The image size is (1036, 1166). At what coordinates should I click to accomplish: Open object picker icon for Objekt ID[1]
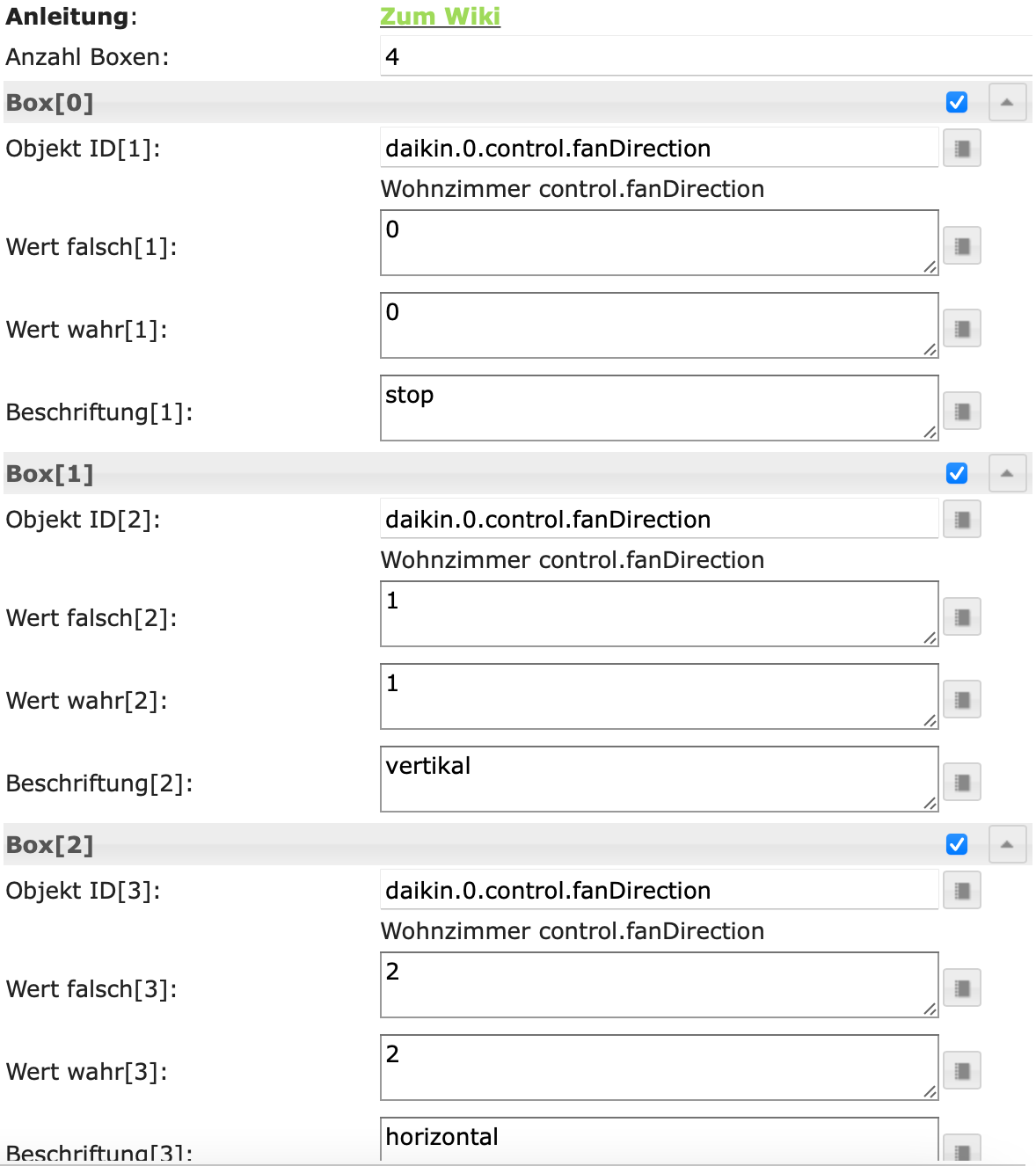(961, 149)
